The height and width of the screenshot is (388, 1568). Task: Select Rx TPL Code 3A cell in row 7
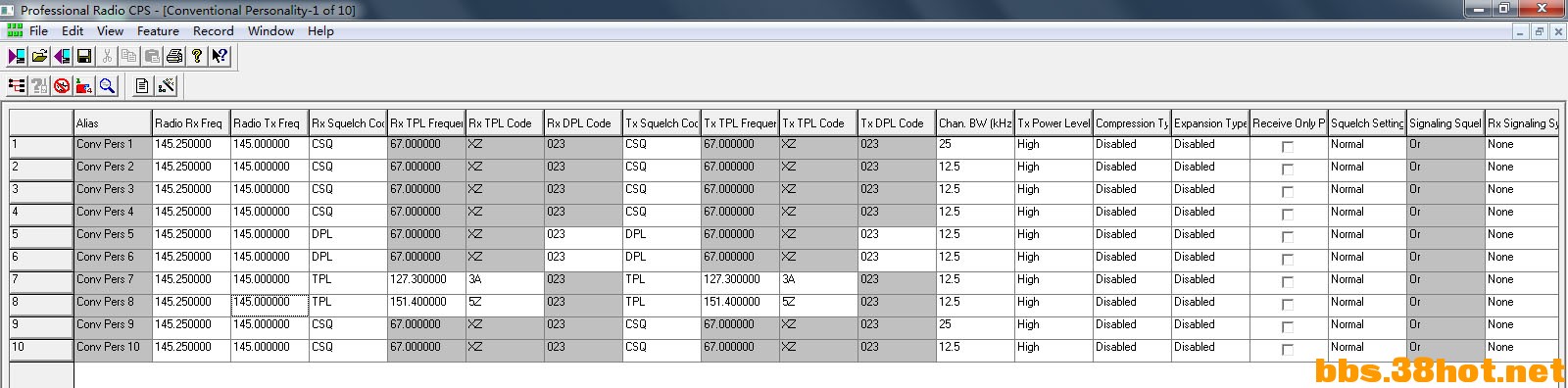point(505,283)
